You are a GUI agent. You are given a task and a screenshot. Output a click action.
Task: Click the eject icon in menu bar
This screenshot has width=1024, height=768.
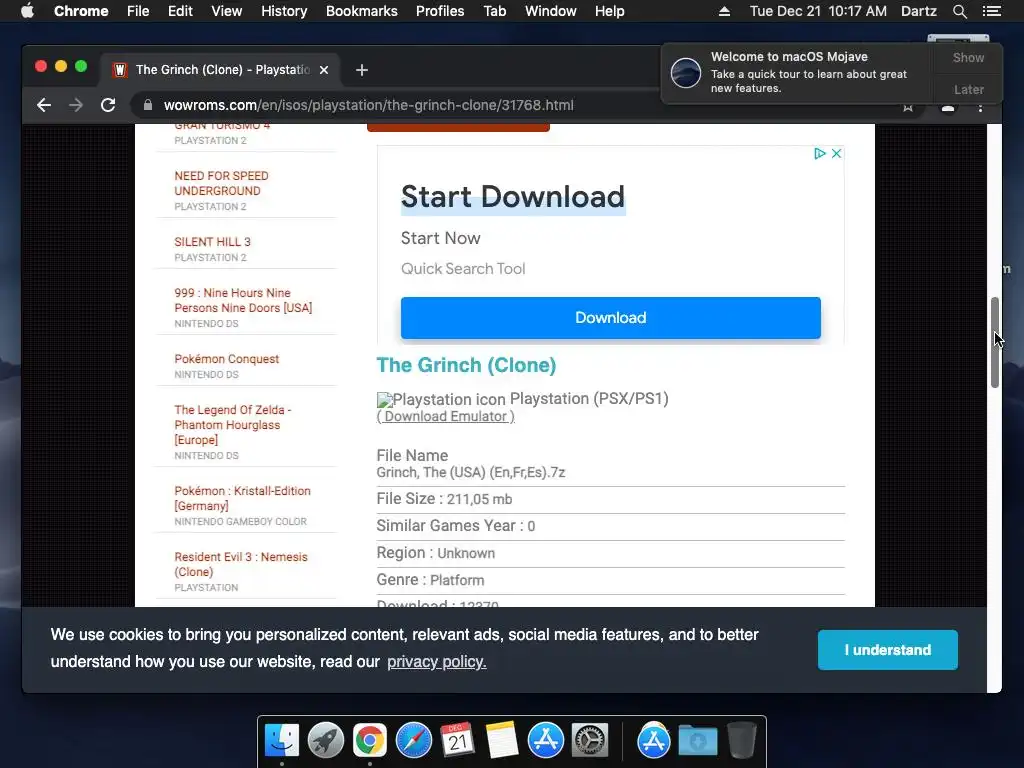pos(724,11)
